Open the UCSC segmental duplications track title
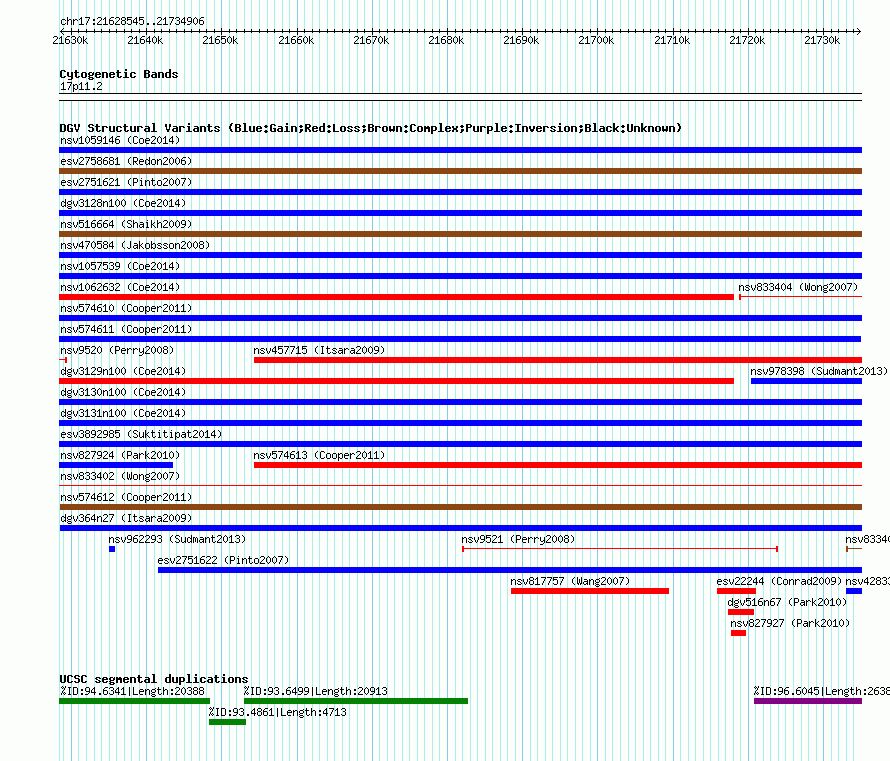The width and height of the screenshot is (890, 761). [x=154, y=679]
